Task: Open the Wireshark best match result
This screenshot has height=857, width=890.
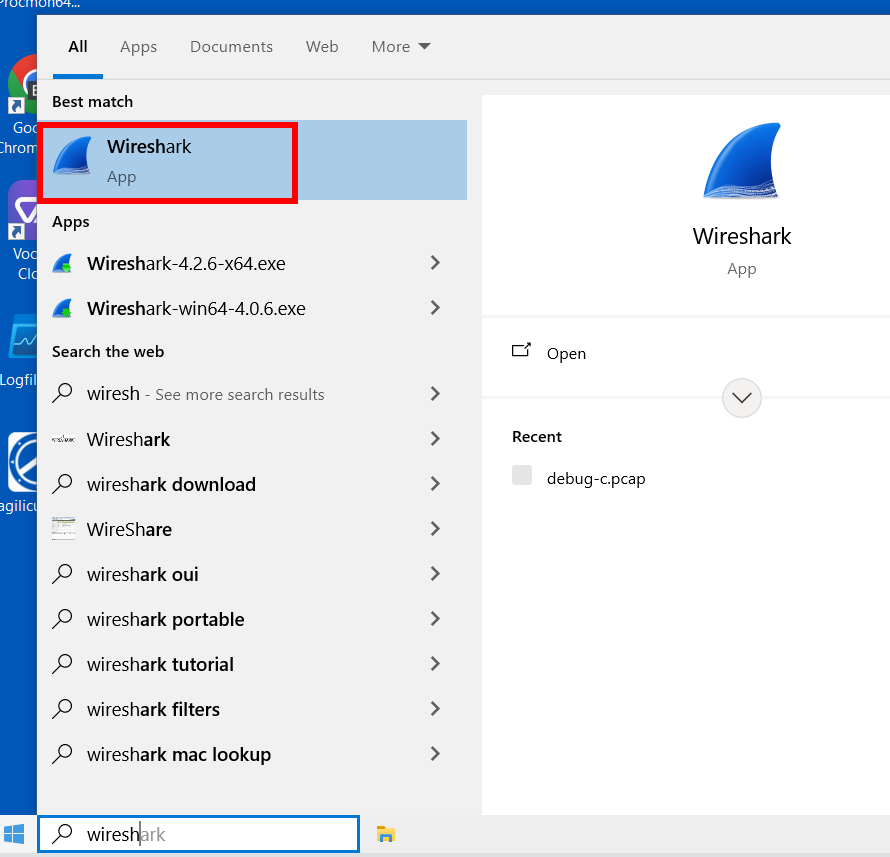Action: [167, 161]
